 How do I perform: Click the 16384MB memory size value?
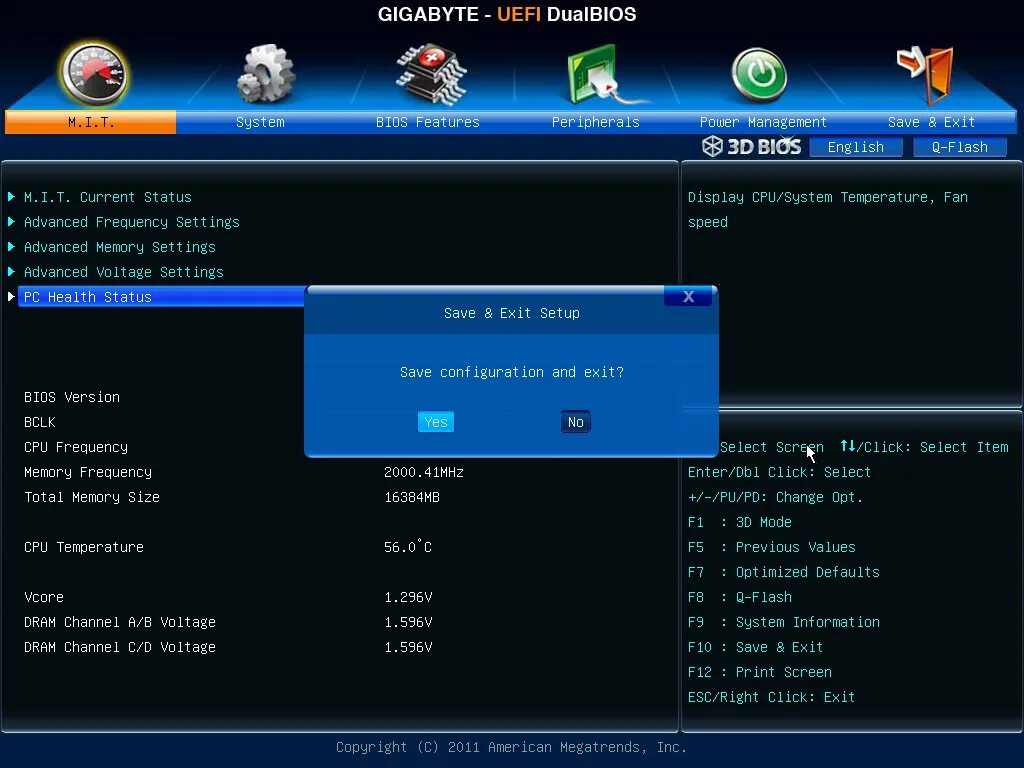(x=412, y=497)
